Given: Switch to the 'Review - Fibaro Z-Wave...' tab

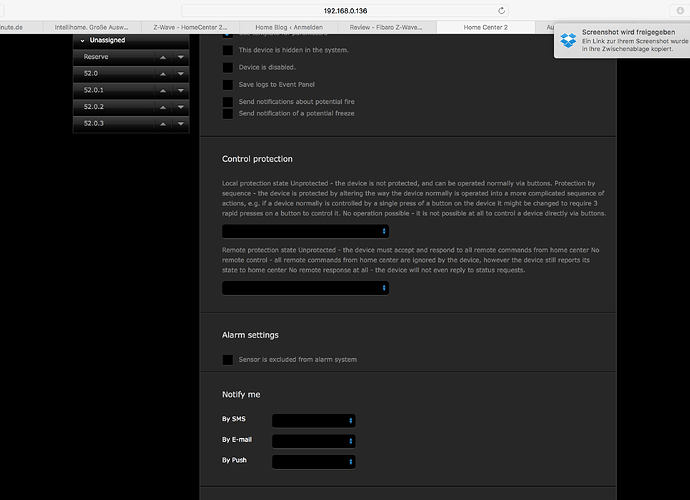Looking at the screenshot, I should (x=386, y=27).
